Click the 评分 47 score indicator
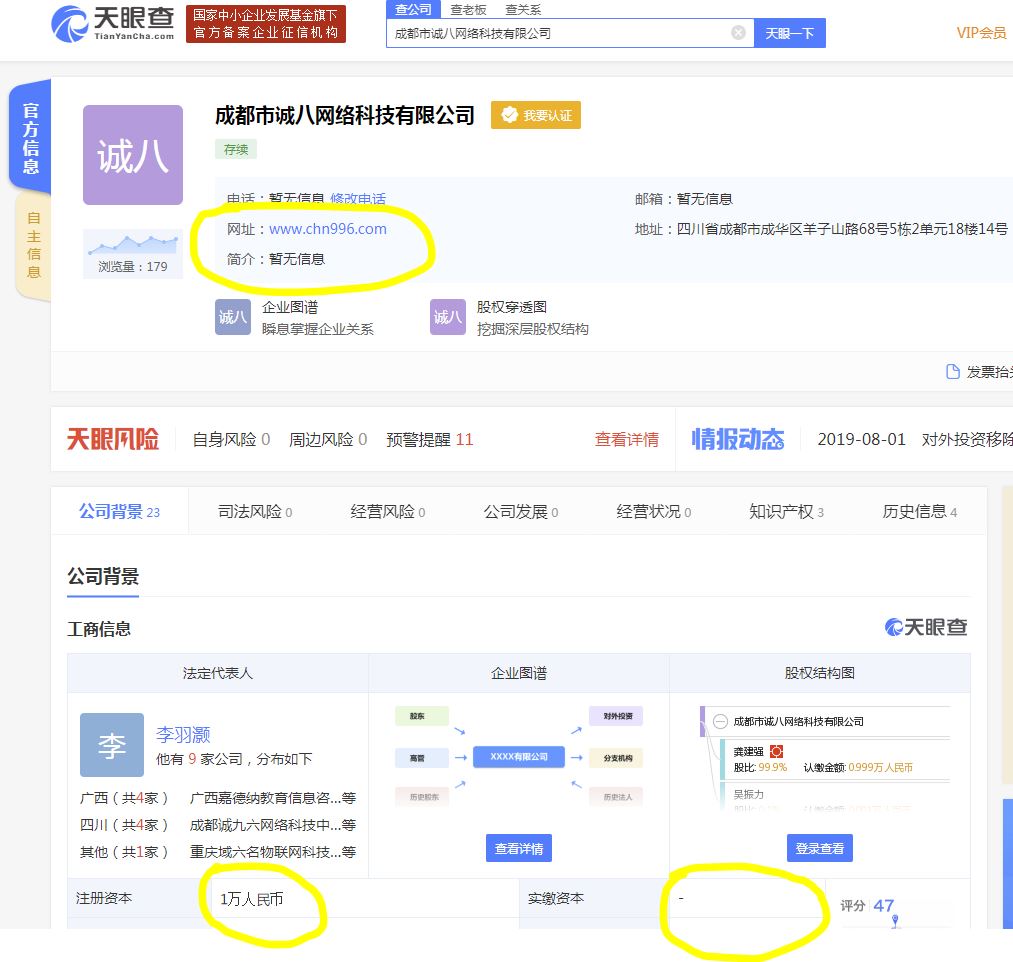Image resolution: width=1013 pixels, height=962 pixels. [x=868, y=906]
